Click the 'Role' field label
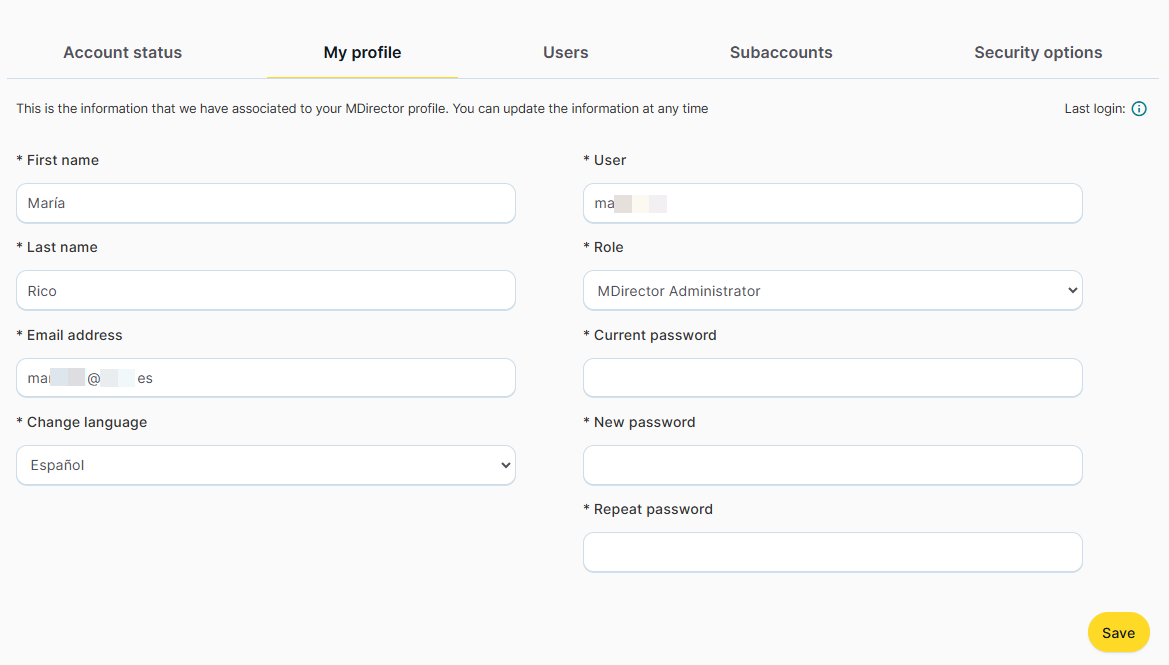1169x665 pixels. (x=607, y=247)
